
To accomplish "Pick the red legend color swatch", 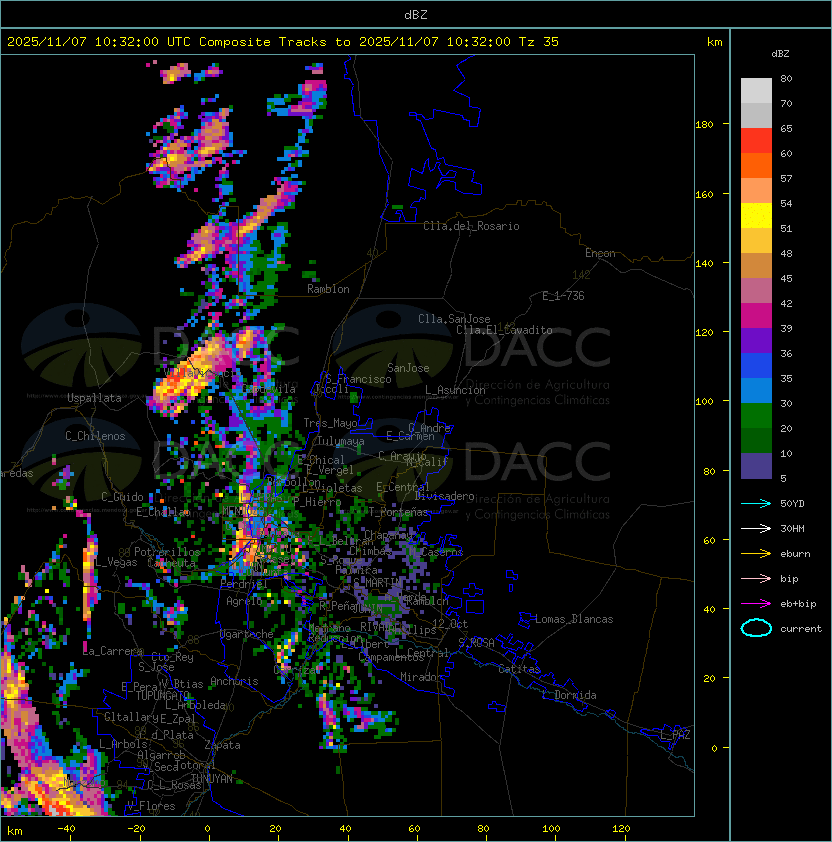I will tap(756, 141).
